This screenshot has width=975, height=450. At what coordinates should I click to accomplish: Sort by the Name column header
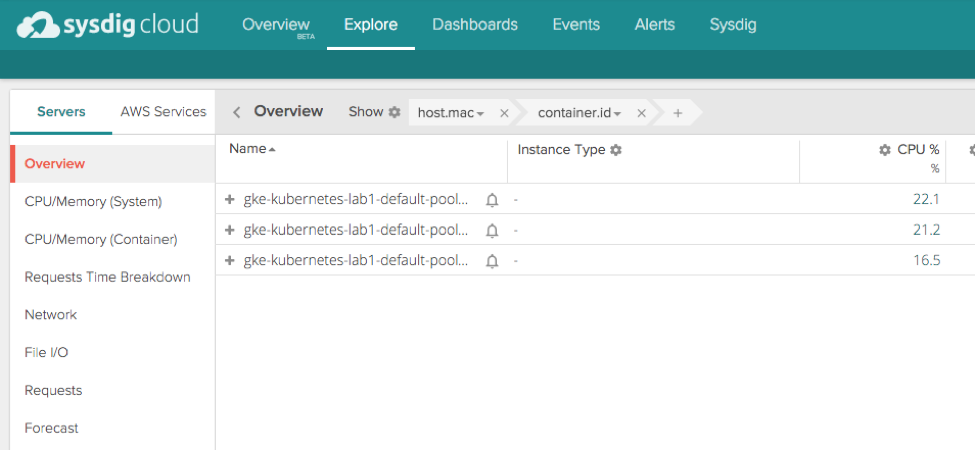pos(252,149)
